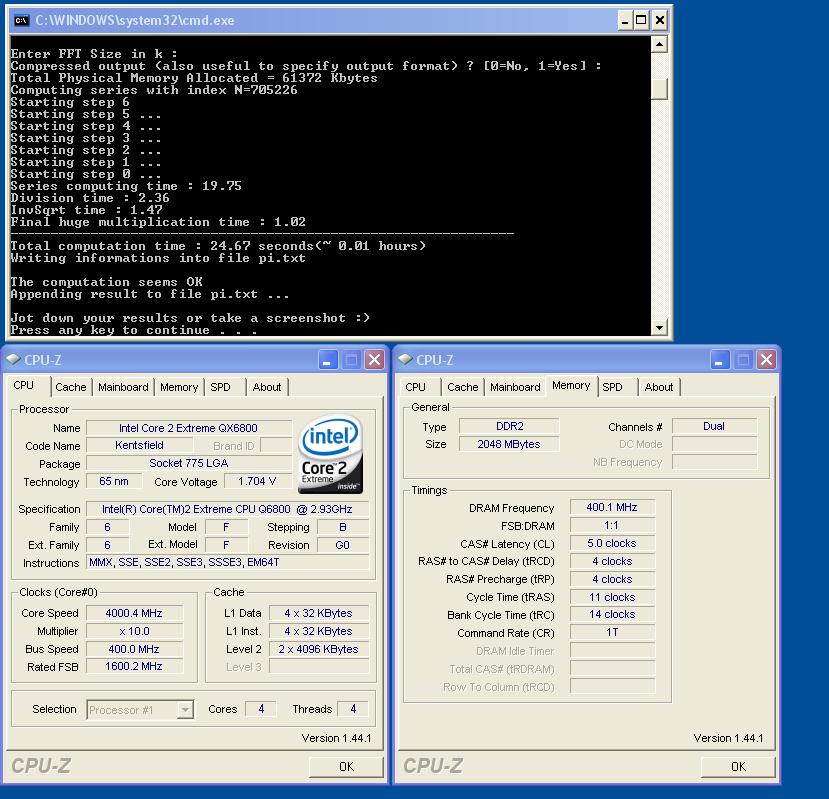Click Total computation time line in cmd
Screen dimensions: 829x799
[218, 246]
